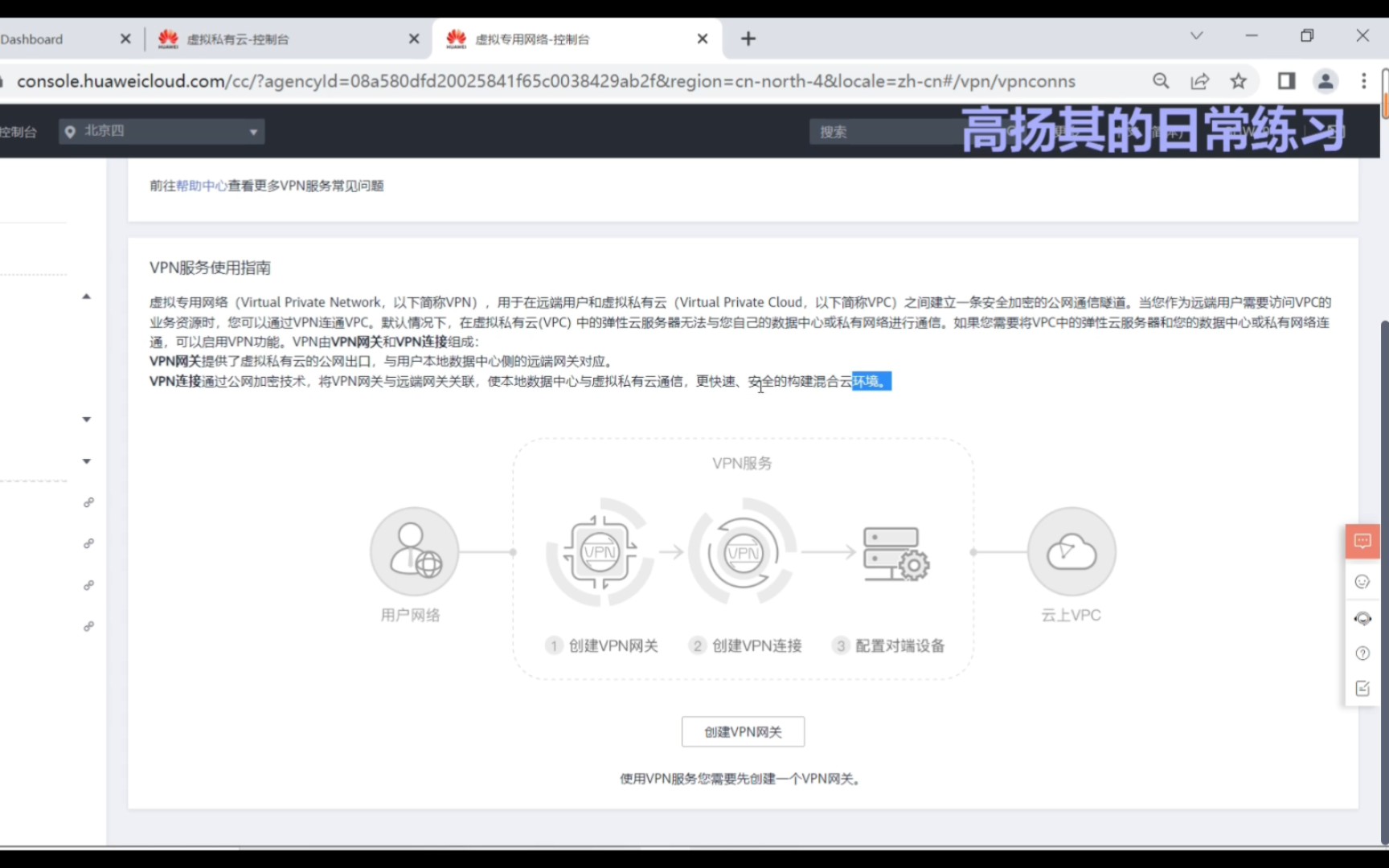Viewport: 1389px width, 868px height.
Task: Open the Chrome three-dot menu
Action: click(x=1363, y=81)
